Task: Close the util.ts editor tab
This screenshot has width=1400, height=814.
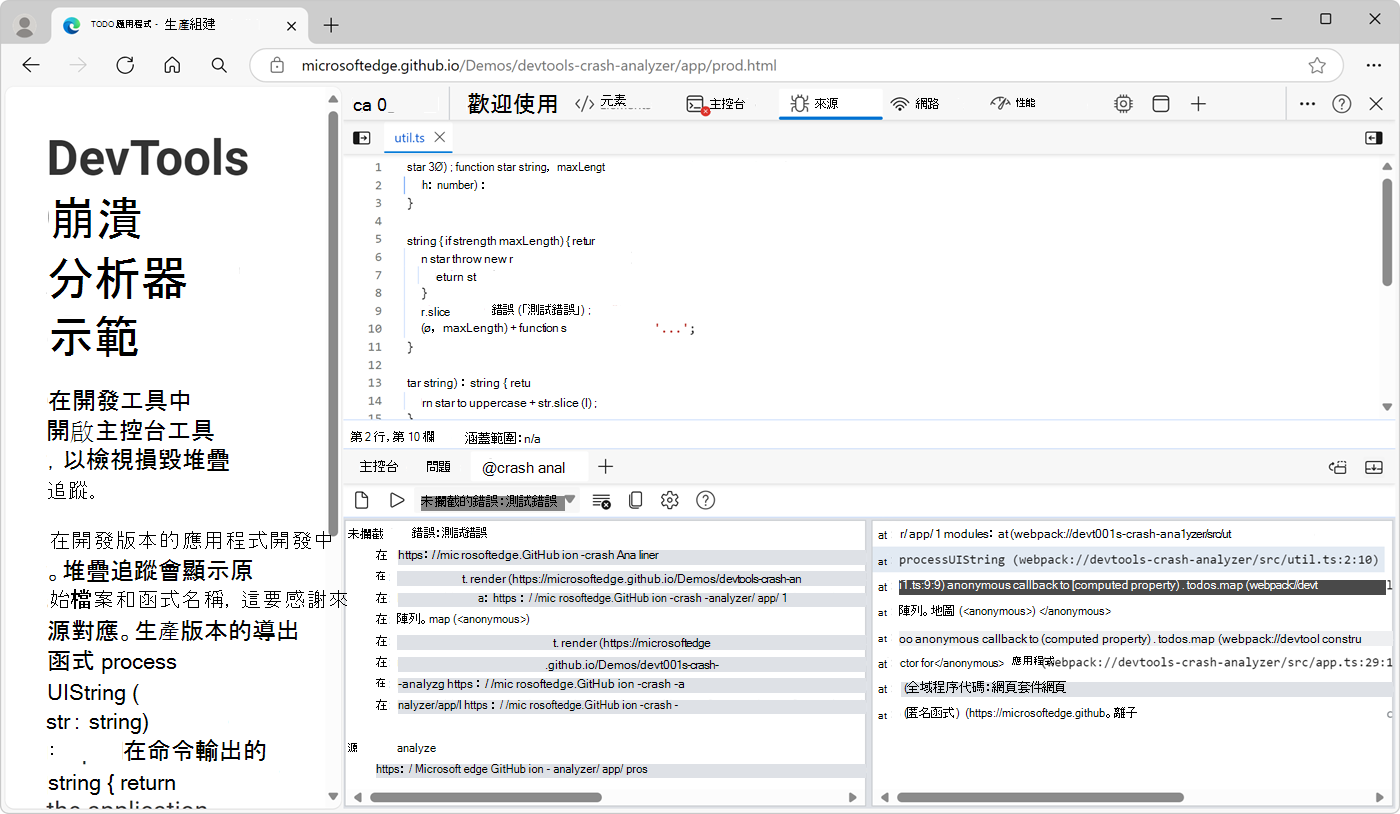Action: [x=438, y=137]
